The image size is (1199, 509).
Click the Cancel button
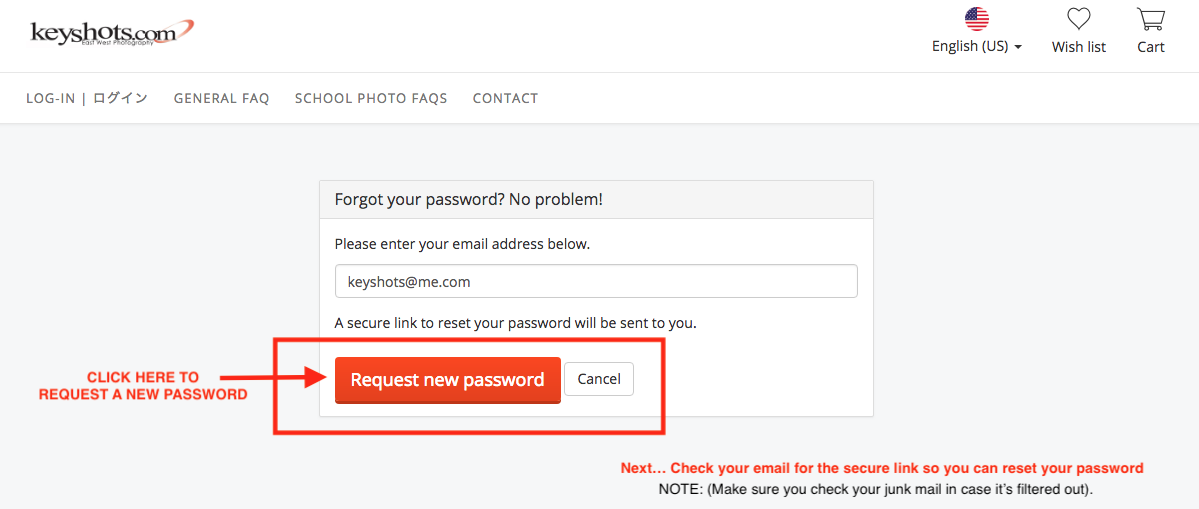point(599,379)
